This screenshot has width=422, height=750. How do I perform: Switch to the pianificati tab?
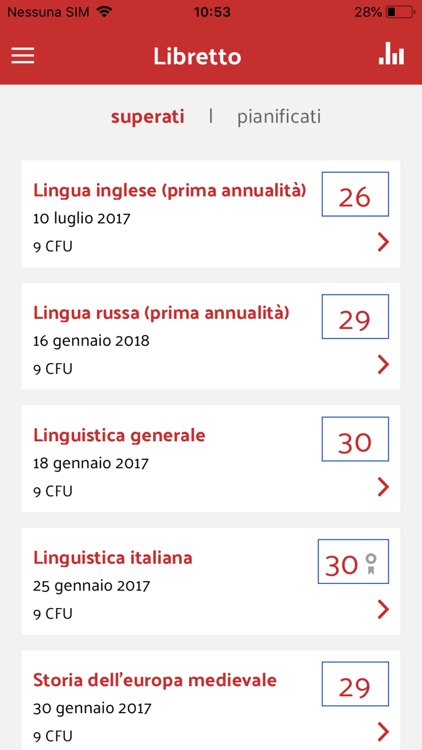pyautogui.click(x=279, y=116)
